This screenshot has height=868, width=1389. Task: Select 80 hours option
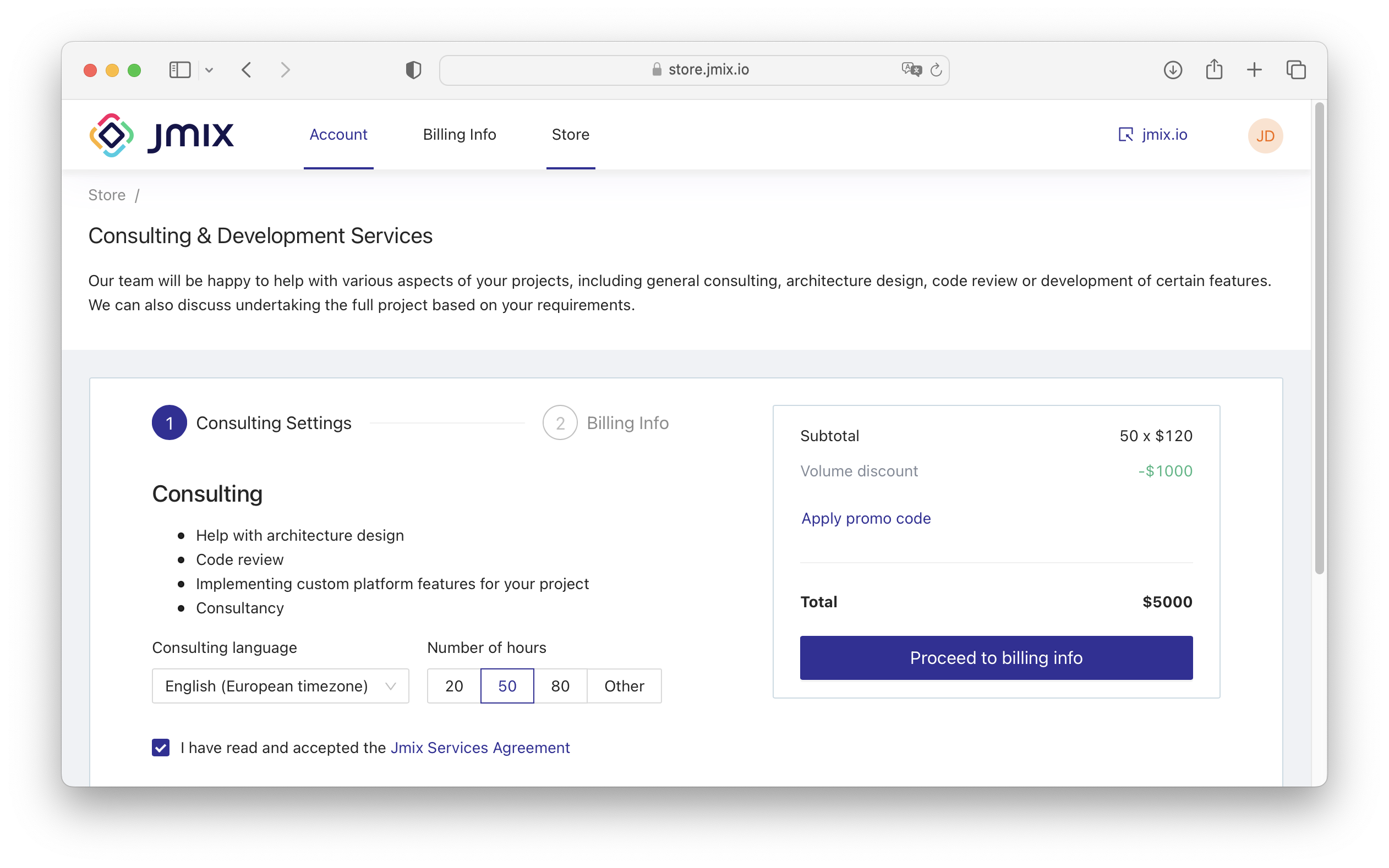pyautogui.click(x=559, y=686)
